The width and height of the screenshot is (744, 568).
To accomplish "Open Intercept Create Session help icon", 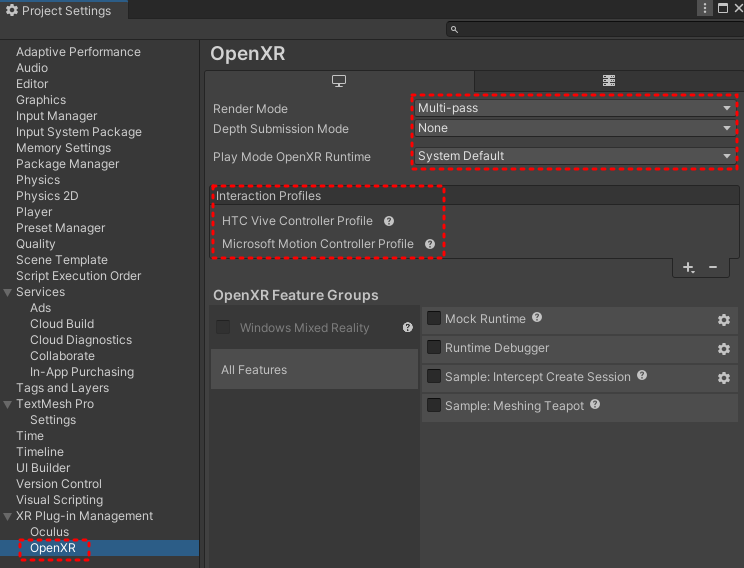I will (642, 375).
